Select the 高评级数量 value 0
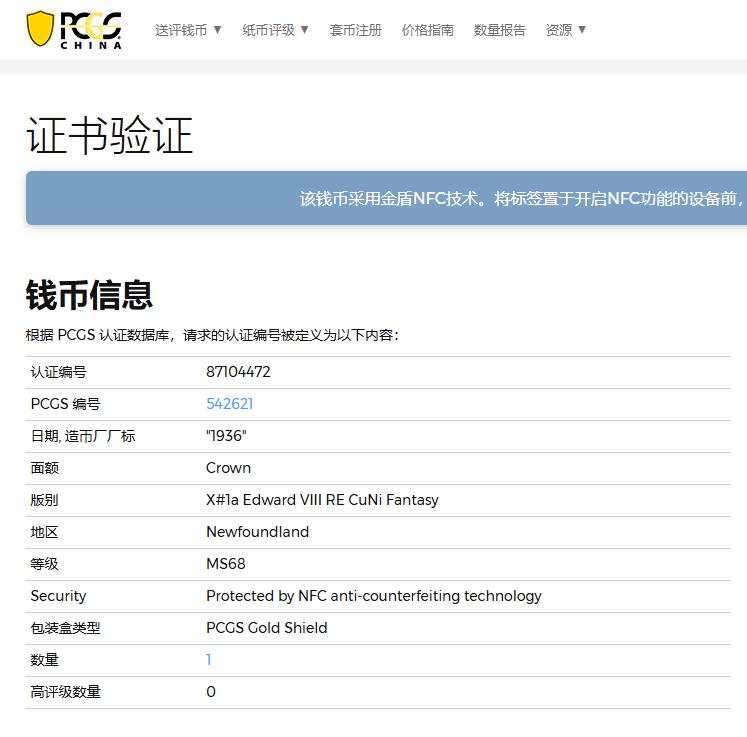747x737 pixels. click(211, 692)
